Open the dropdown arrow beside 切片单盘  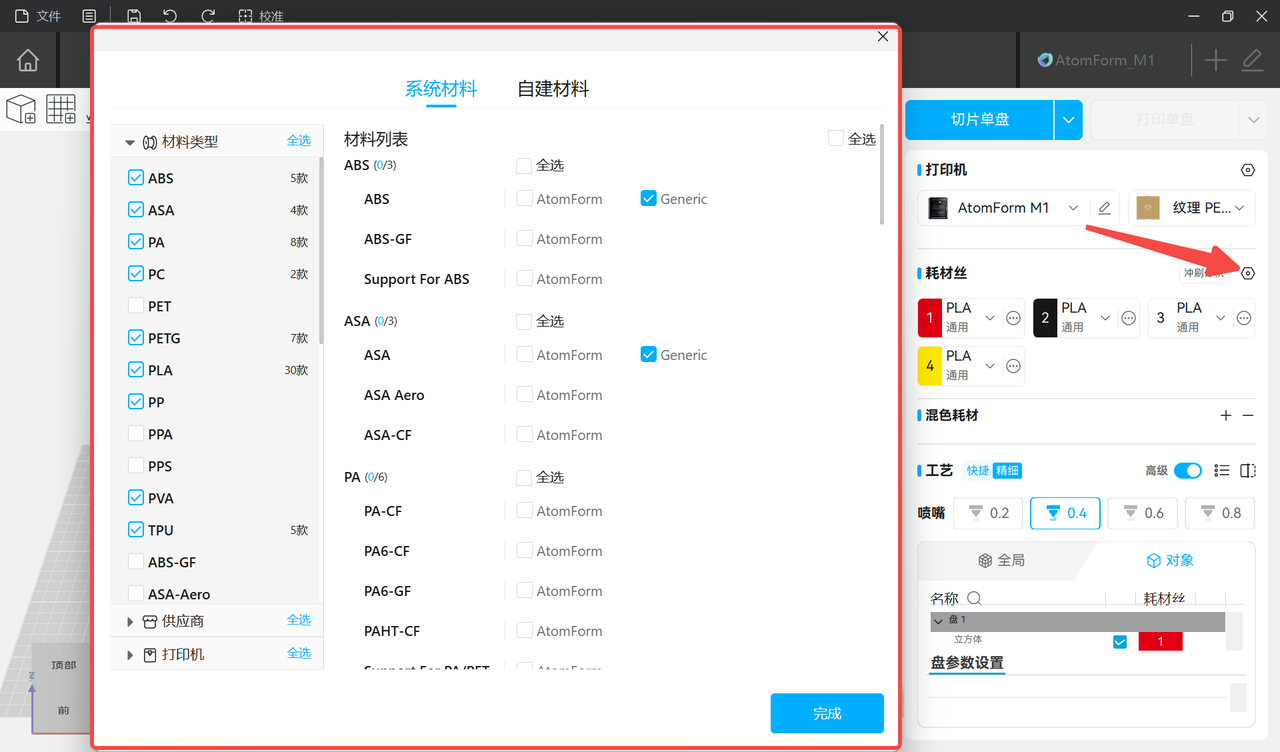pos(1069,120)
